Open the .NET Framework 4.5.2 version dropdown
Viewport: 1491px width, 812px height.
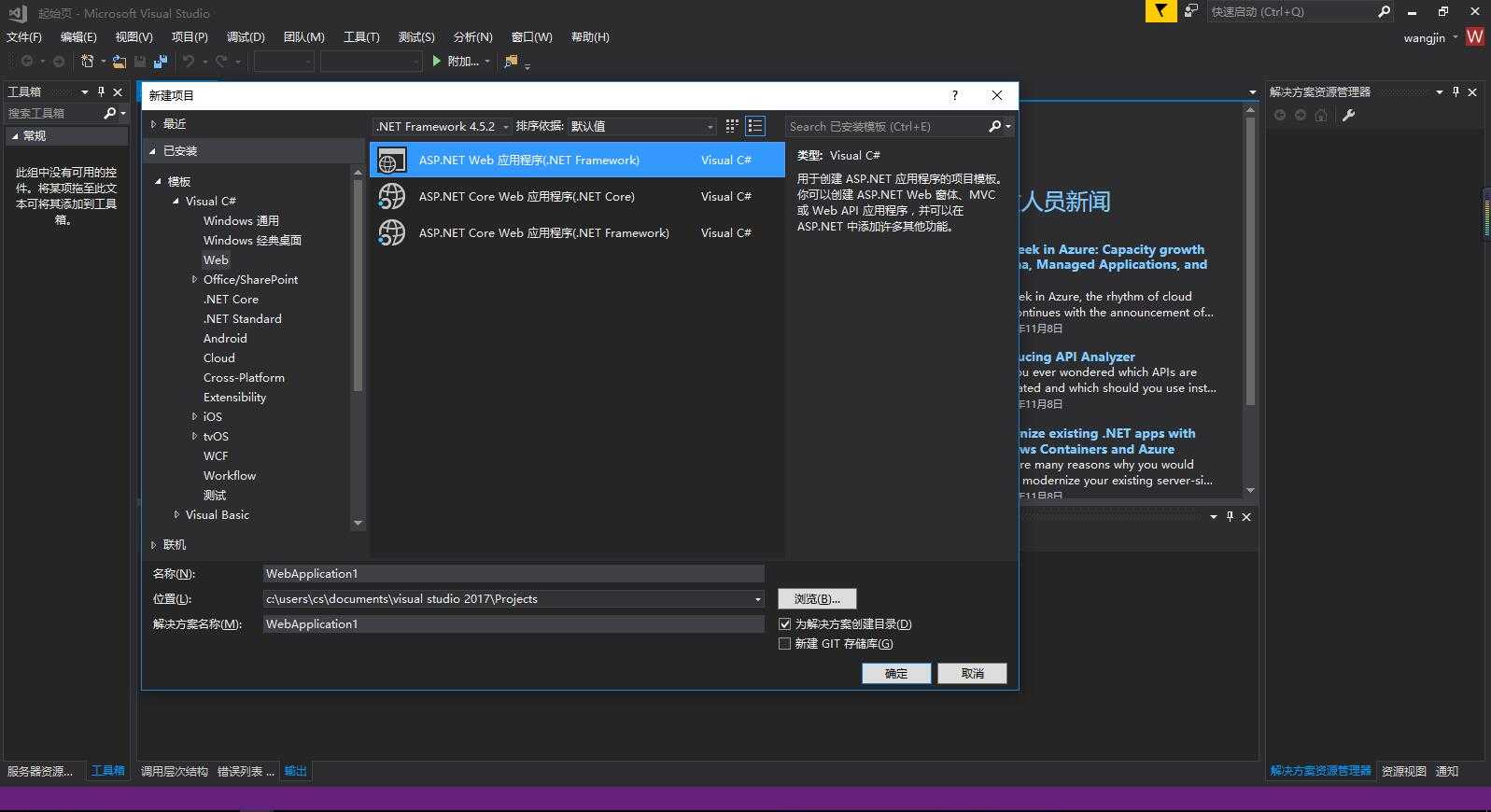[442, 126]
